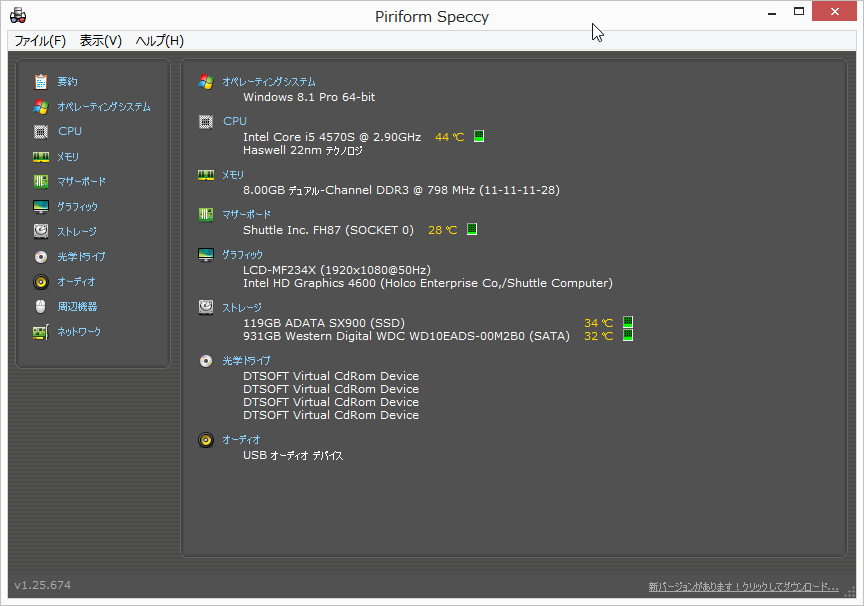Image resolution: width=864 pixels, height=606 pixels.
Task: Click new version download link at bottom
Action: coord(743,587)
